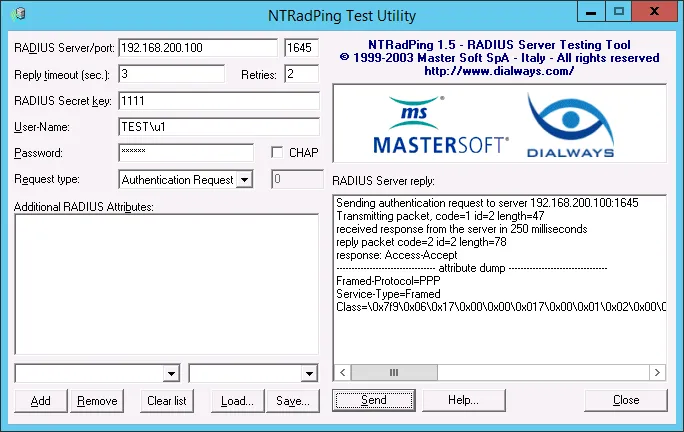Expand the attribute value combo box
Viewport: 684px width, 432px height.
(x=309, y=374)
